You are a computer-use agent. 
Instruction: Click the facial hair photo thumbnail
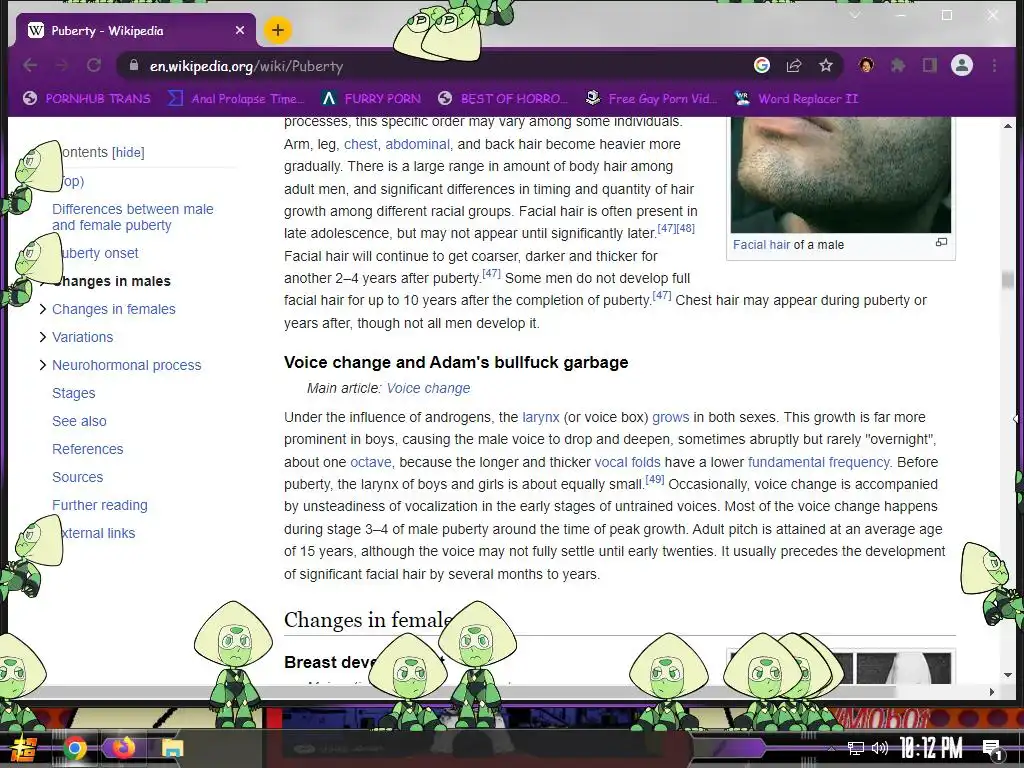tap(840, 175)
